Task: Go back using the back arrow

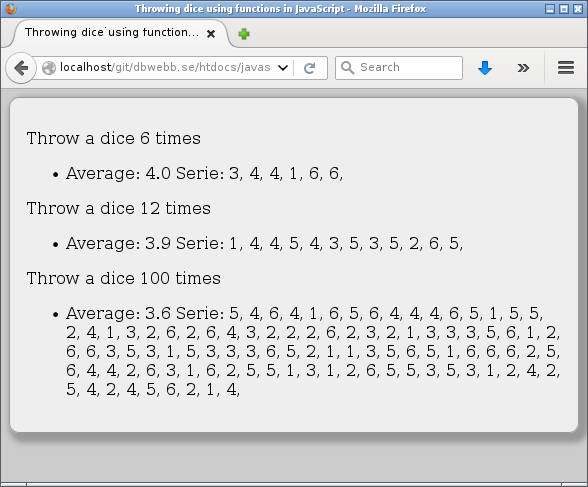Action: point(21,68)
